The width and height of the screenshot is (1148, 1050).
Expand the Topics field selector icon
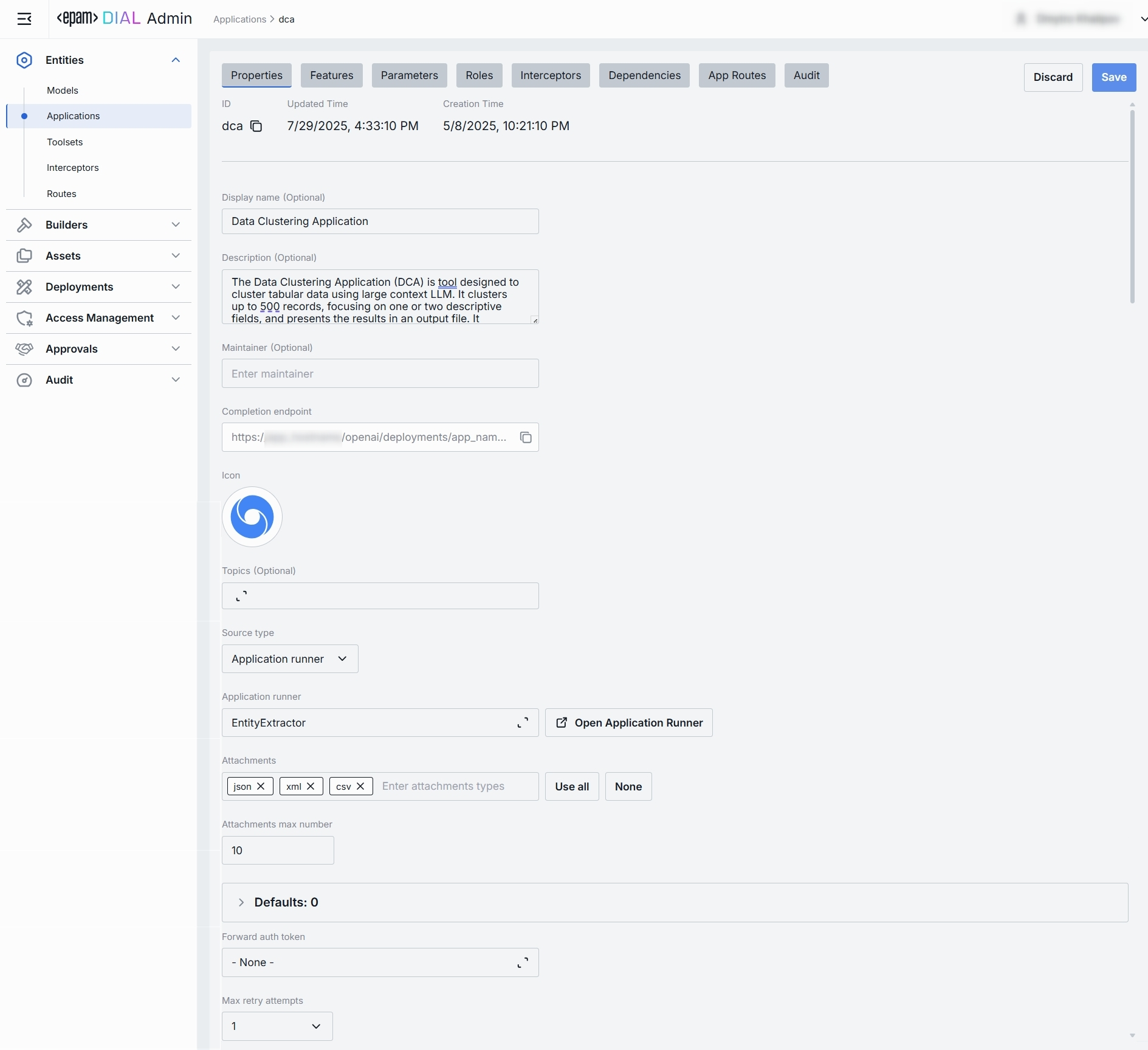[241, 596]
